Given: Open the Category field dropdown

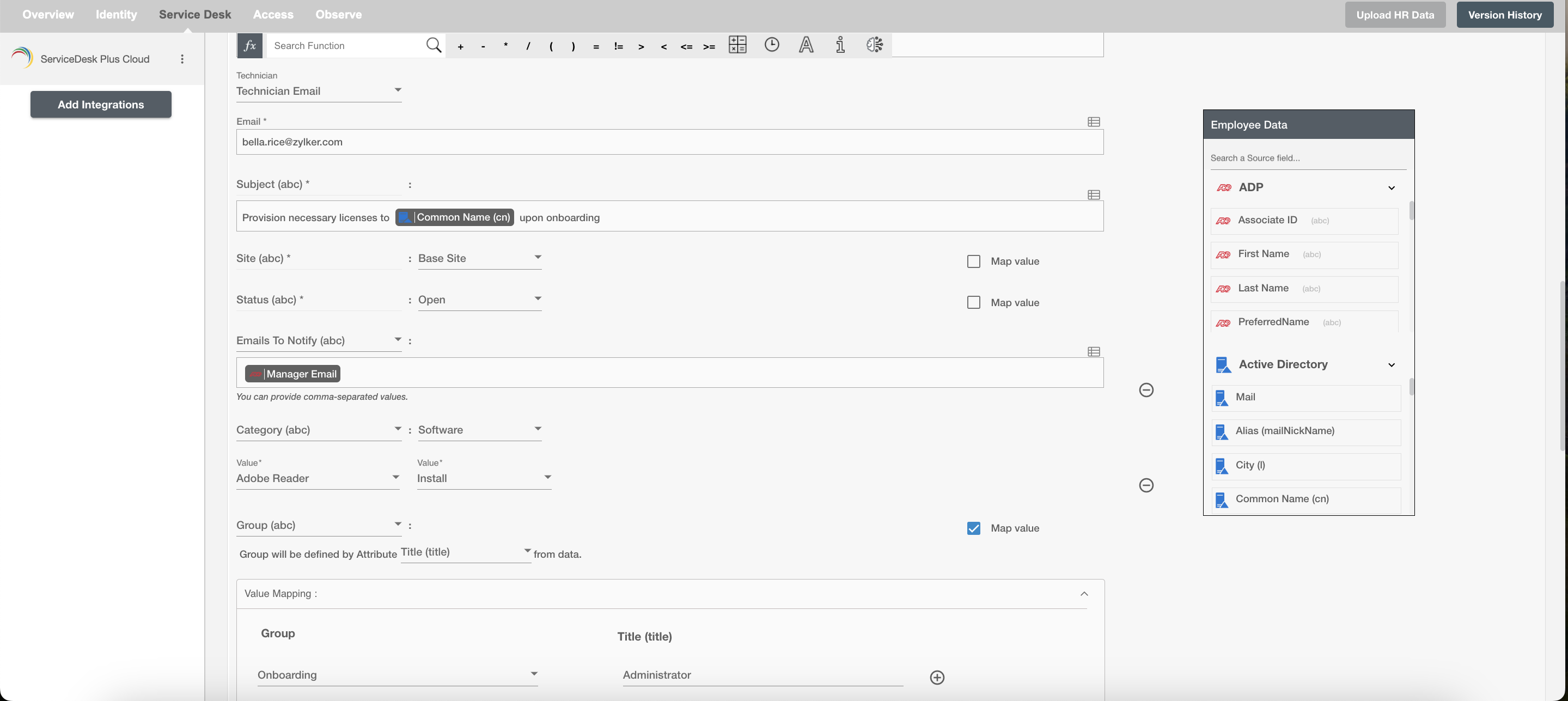Looking at the screenshot, I should [x=319, y=430].
